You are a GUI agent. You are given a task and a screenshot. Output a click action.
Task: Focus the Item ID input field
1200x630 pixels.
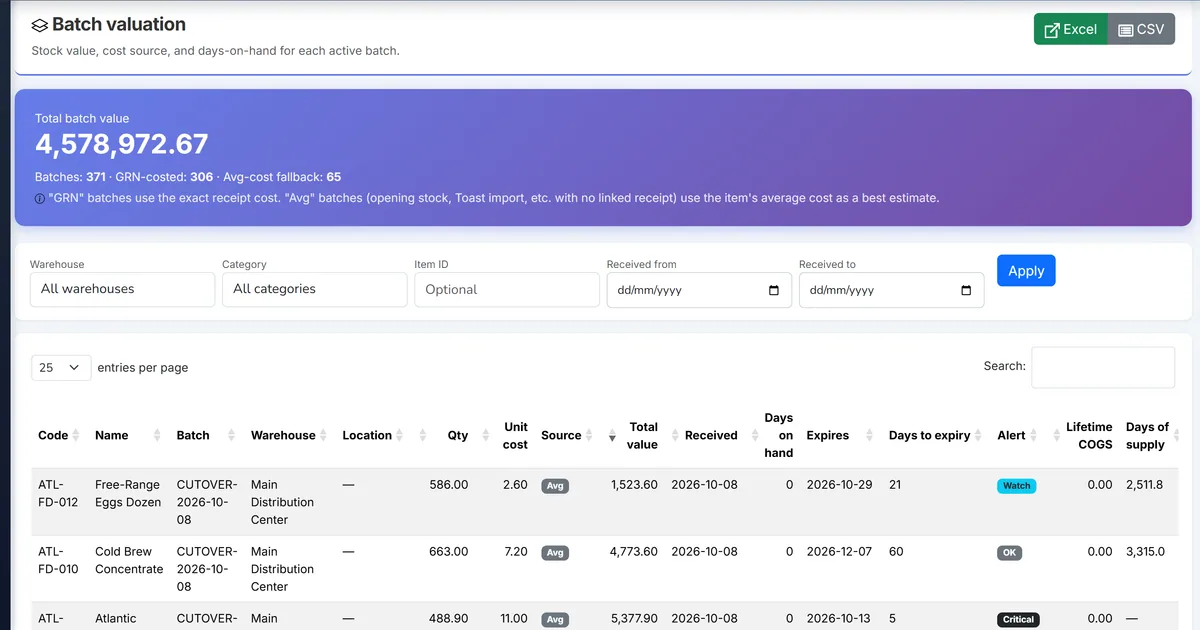[x=507, y=289]
